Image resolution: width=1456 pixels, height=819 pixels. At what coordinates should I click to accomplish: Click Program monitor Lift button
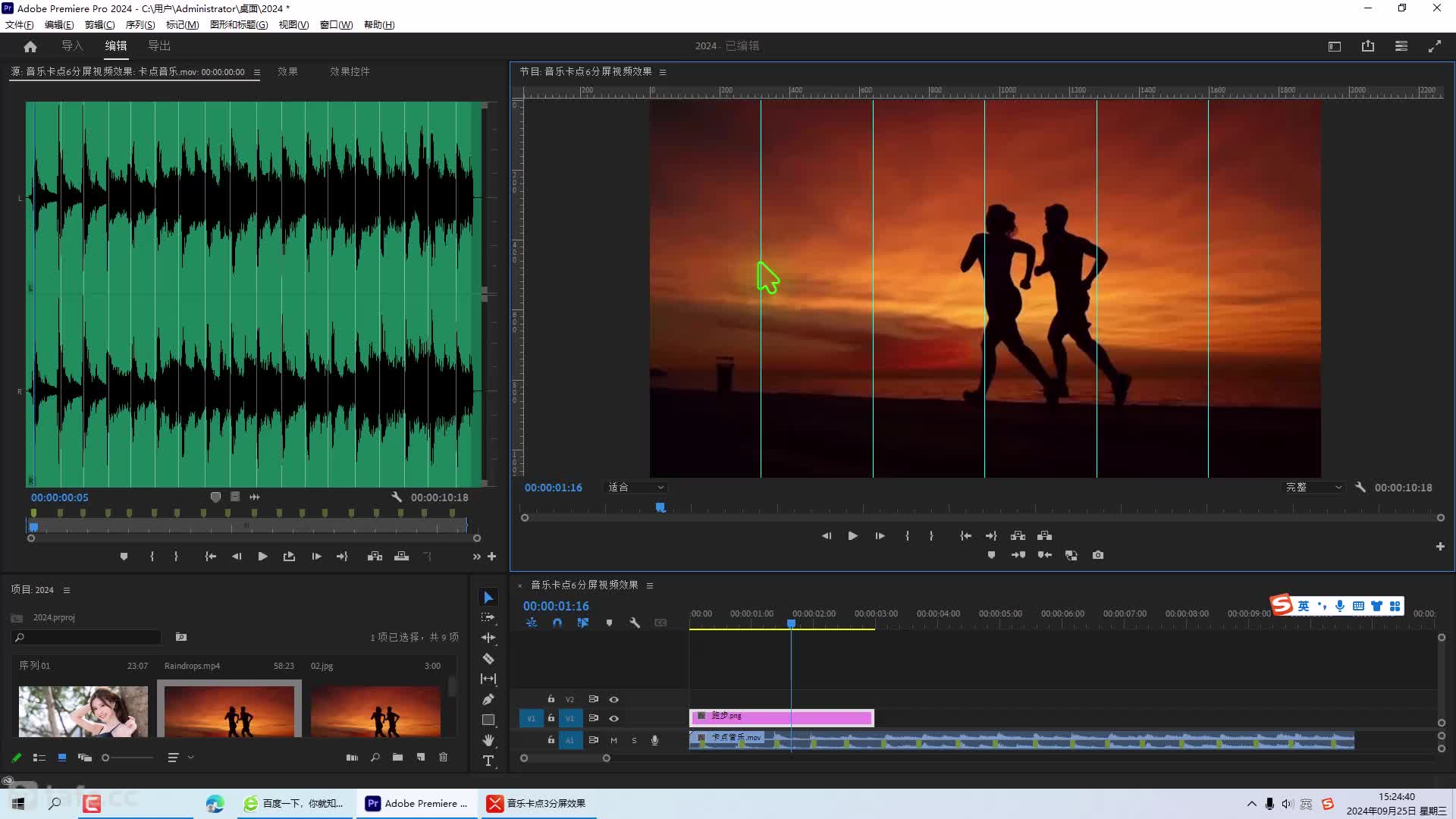[1018, 535]
